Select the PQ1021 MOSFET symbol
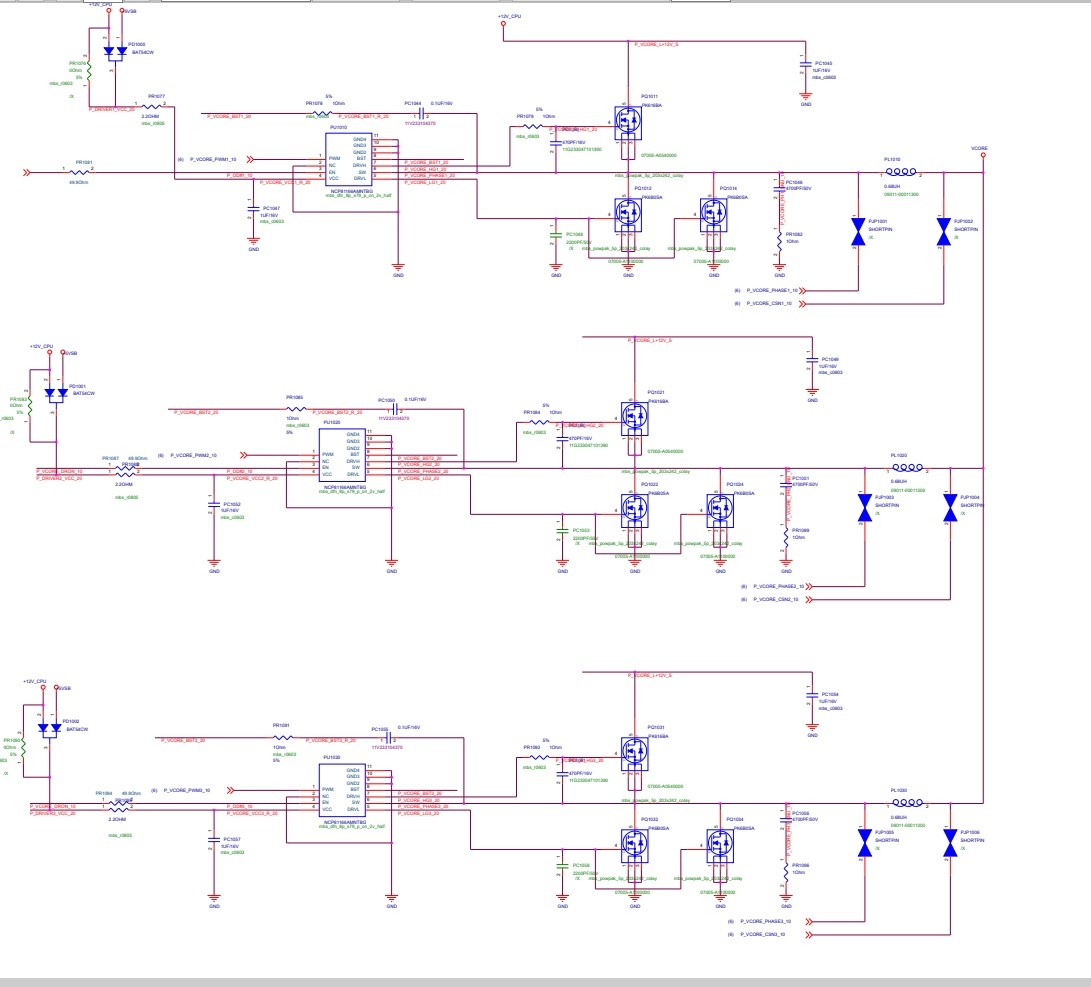Image resolution: width=1091 pixels, height=987 pixels. (635, 419)
